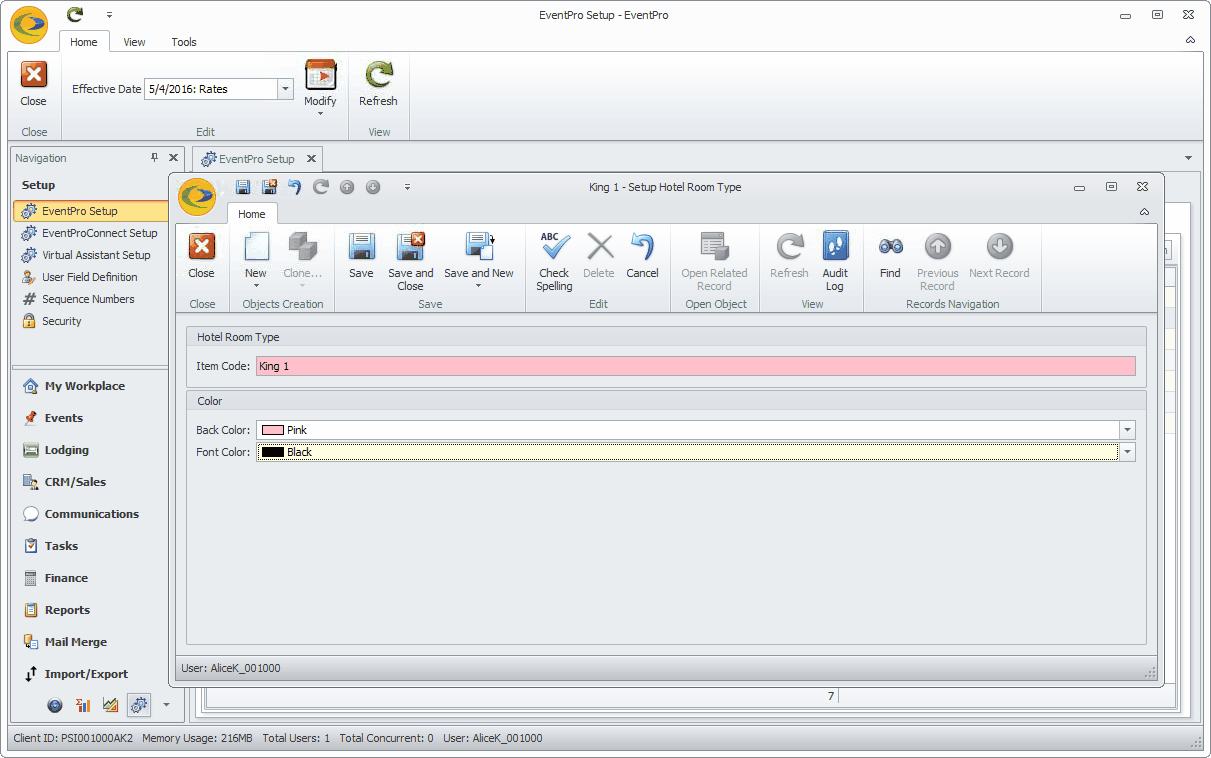
Task: Click Save in the King 1 ribbon
Action: [361, 256]
